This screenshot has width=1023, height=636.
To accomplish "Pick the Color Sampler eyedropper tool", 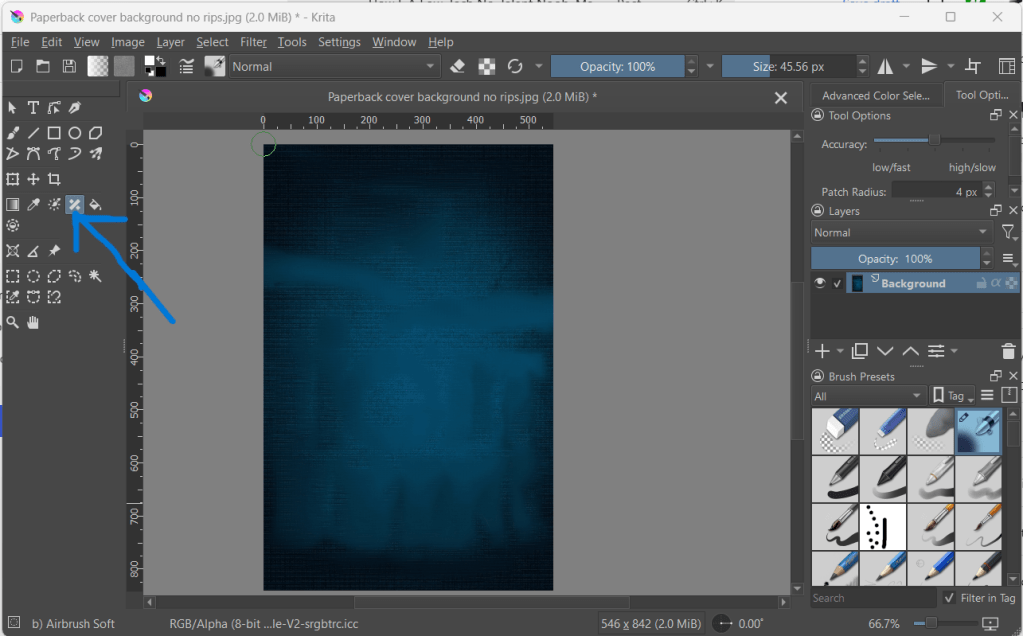I will point(33,205).
